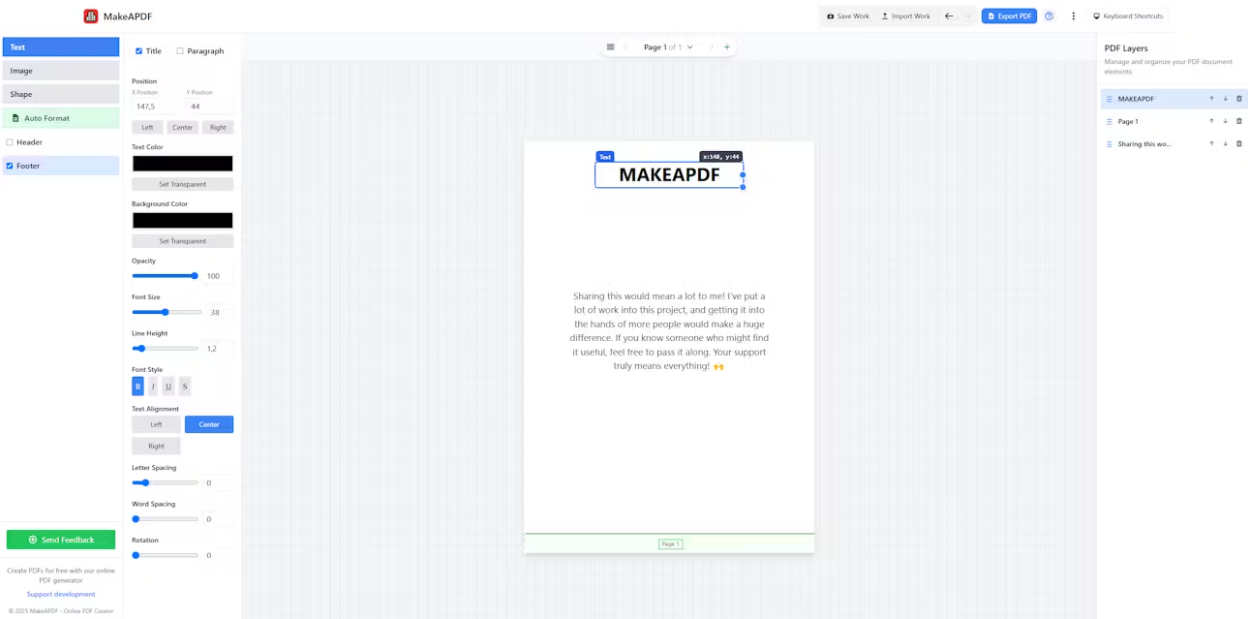Move MAKEAPDF layer up
This screenshot has width=1248, height=619.
[x=1211, y=99]
